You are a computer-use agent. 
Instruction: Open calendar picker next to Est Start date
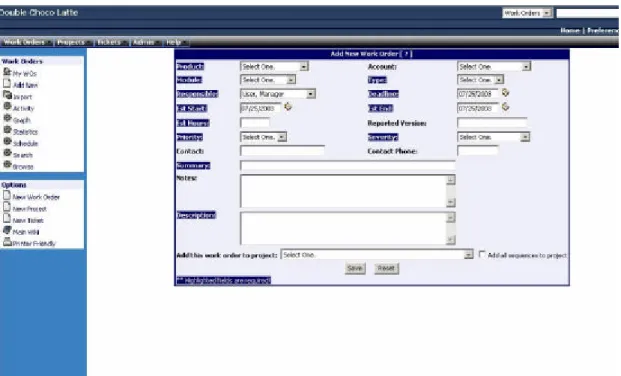click(x=288, y=107)
